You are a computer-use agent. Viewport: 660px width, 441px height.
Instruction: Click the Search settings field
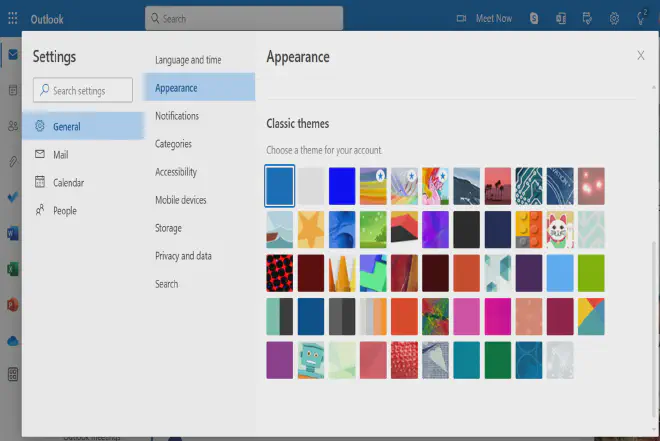click(83, 90)
